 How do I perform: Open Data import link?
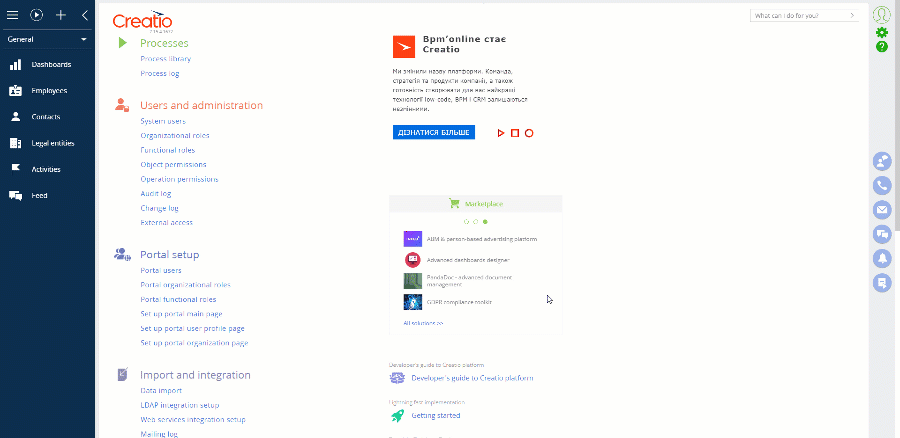[x=161, y=390]
